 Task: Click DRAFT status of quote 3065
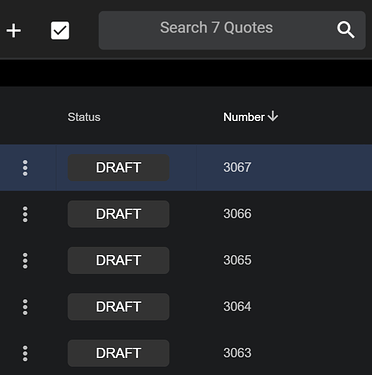[x=118, y=260]
